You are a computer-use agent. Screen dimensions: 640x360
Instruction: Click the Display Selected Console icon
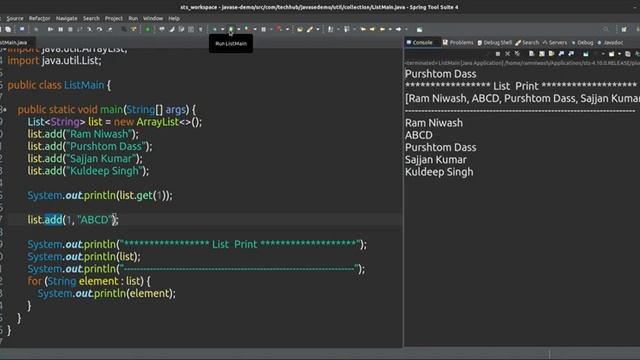[596, 54]
